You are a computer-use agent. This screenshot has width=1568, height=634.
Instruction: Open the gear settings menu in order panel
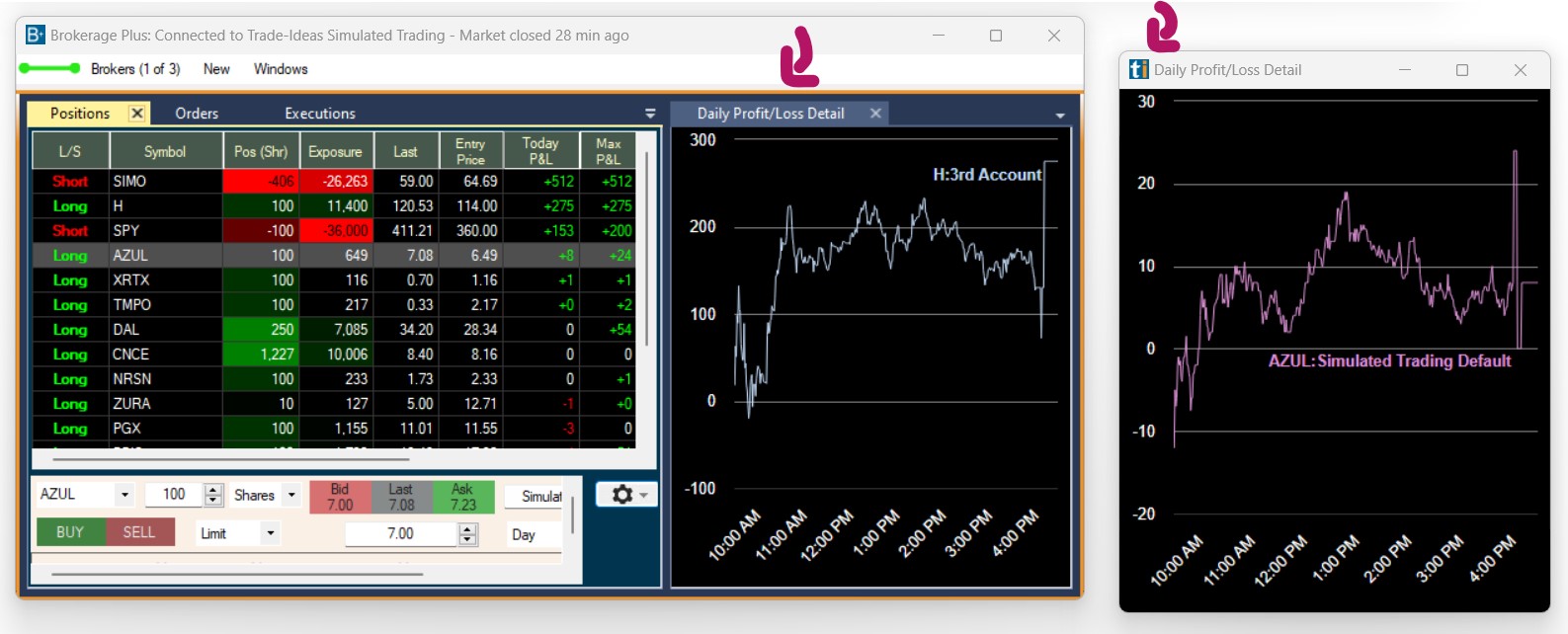click(x=626, y=495)
